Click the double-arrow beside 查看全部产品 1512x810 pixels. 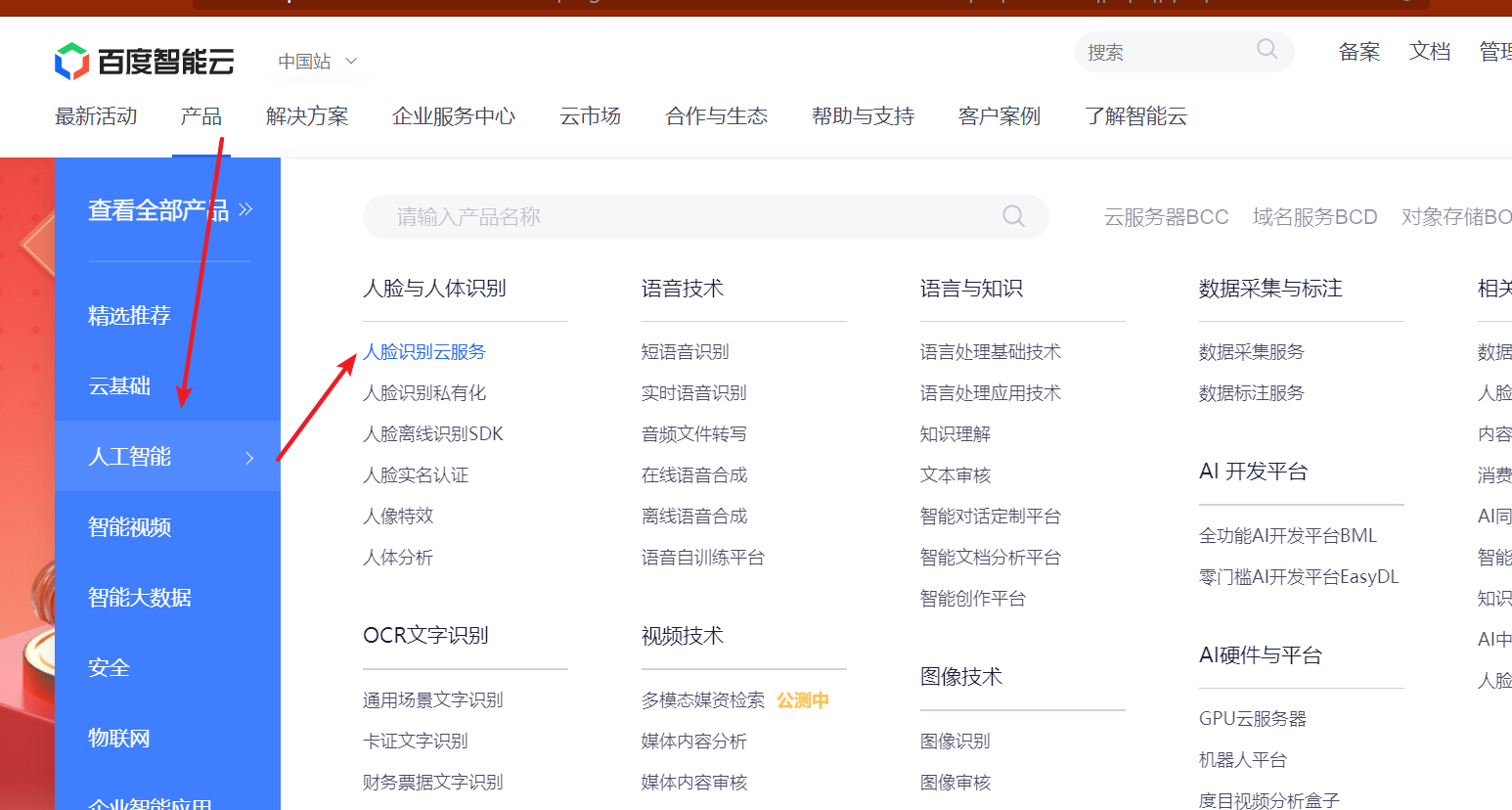click(x=245, y=209)
